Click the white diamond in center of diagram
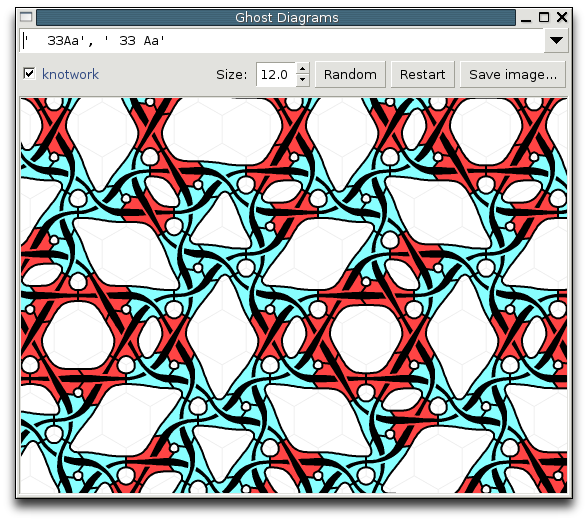 222,338
